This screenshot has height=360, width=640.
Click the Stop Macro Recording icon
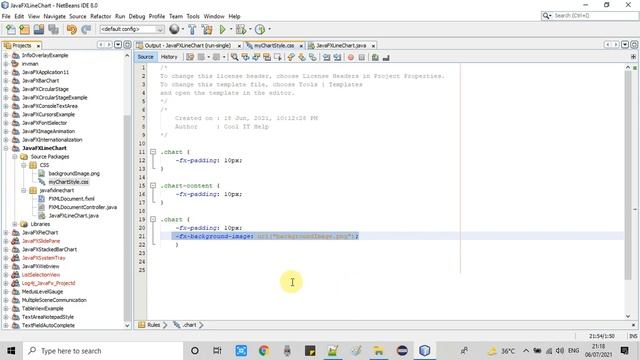362,58
